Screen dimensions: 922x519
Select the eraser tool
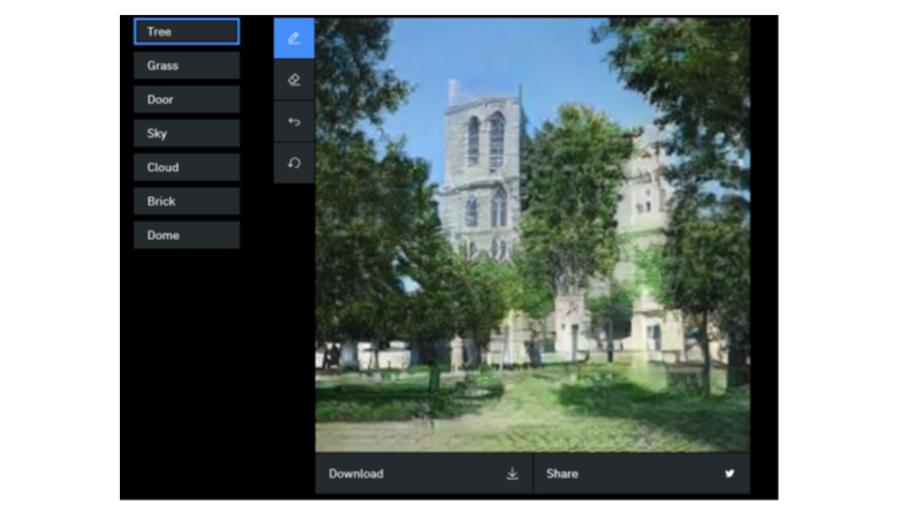tap(293, 80)
